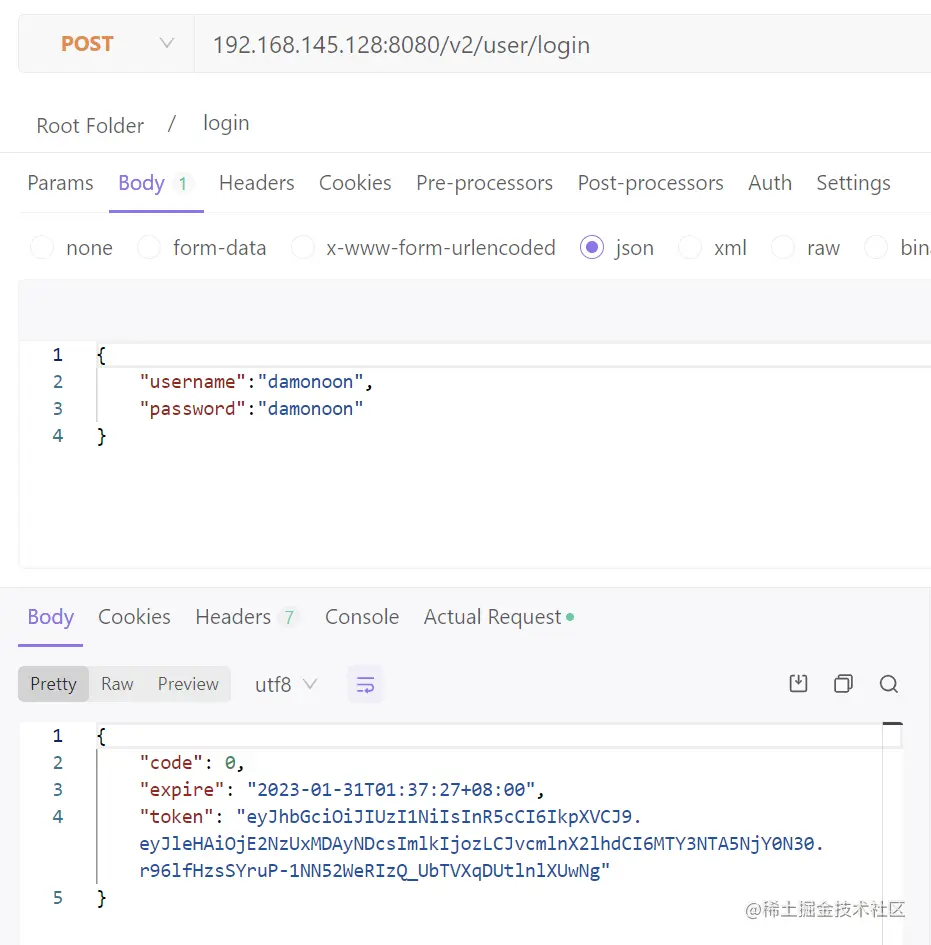The image size is (931, 945).
Task: Click the Raw view button
Action: pos(117,684)
